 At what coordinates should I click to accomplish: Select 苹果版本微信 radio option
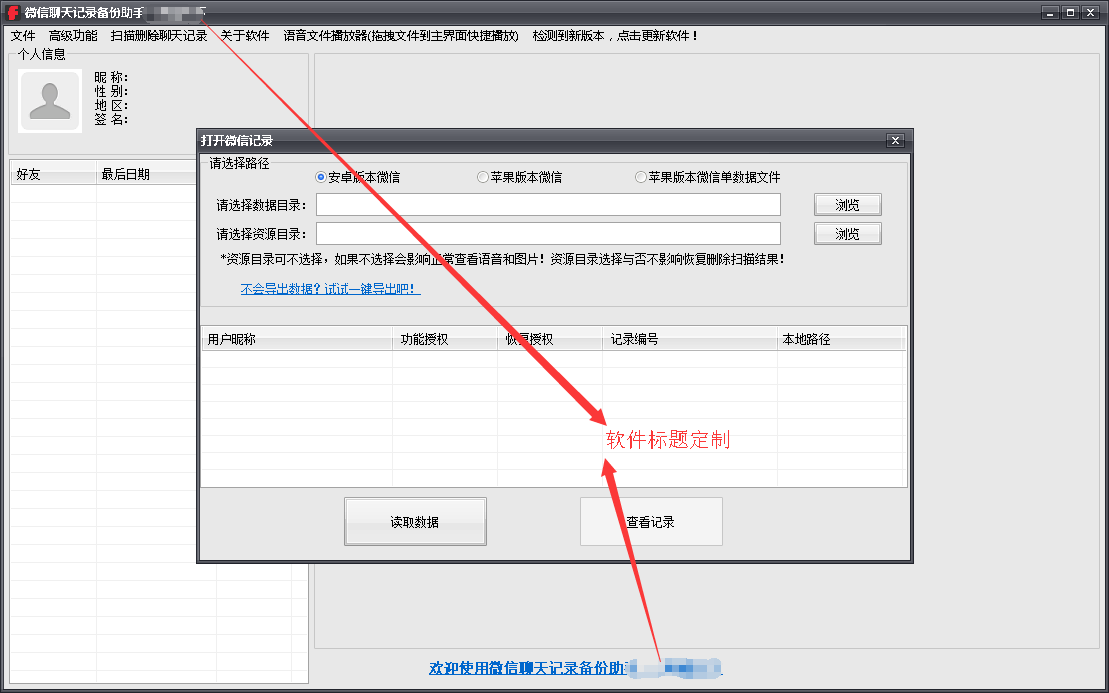point(483,177)
